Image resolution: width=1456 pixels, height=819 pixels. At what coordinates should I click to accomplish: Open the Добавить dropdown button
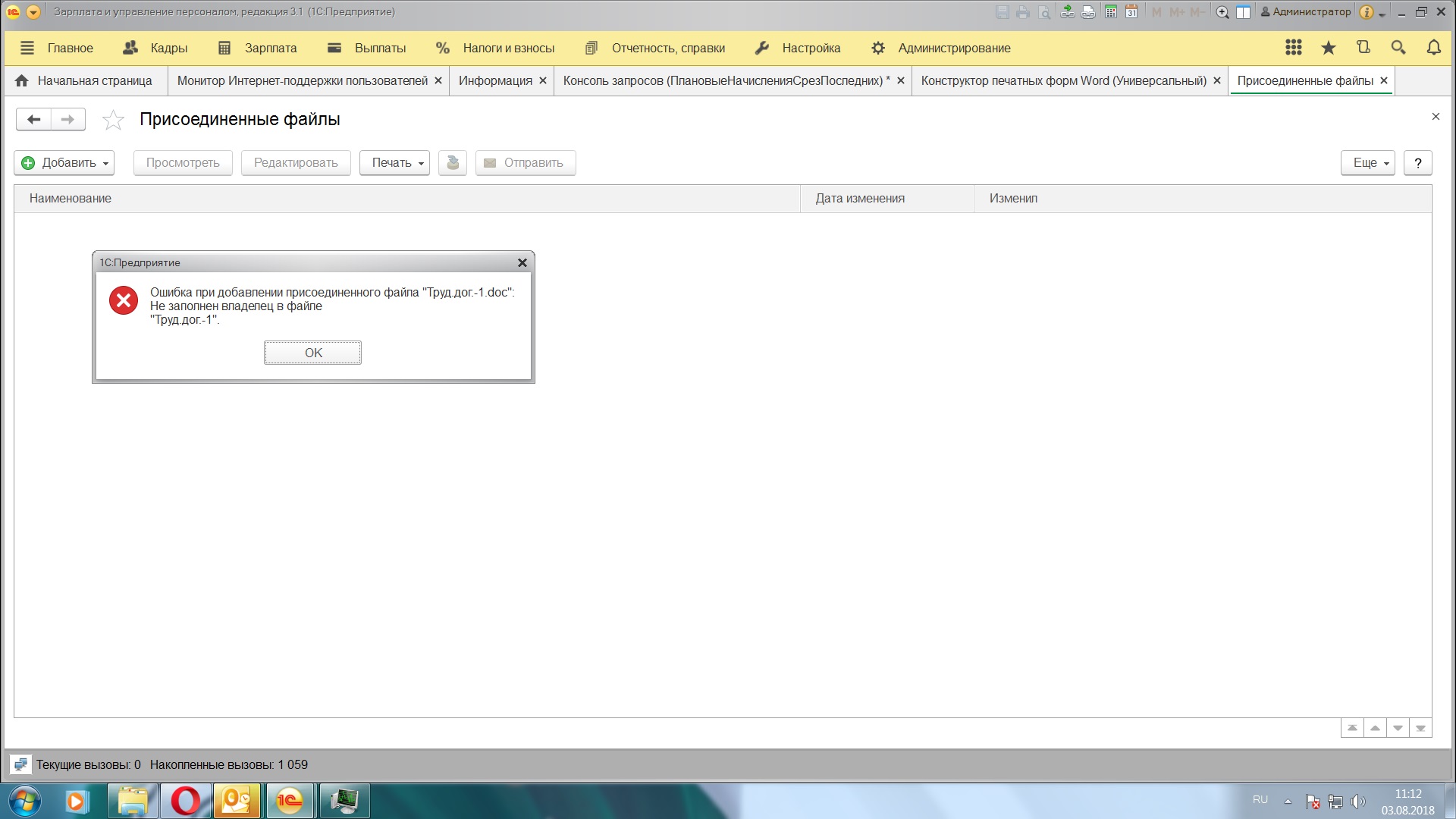[x=64, y=163]
